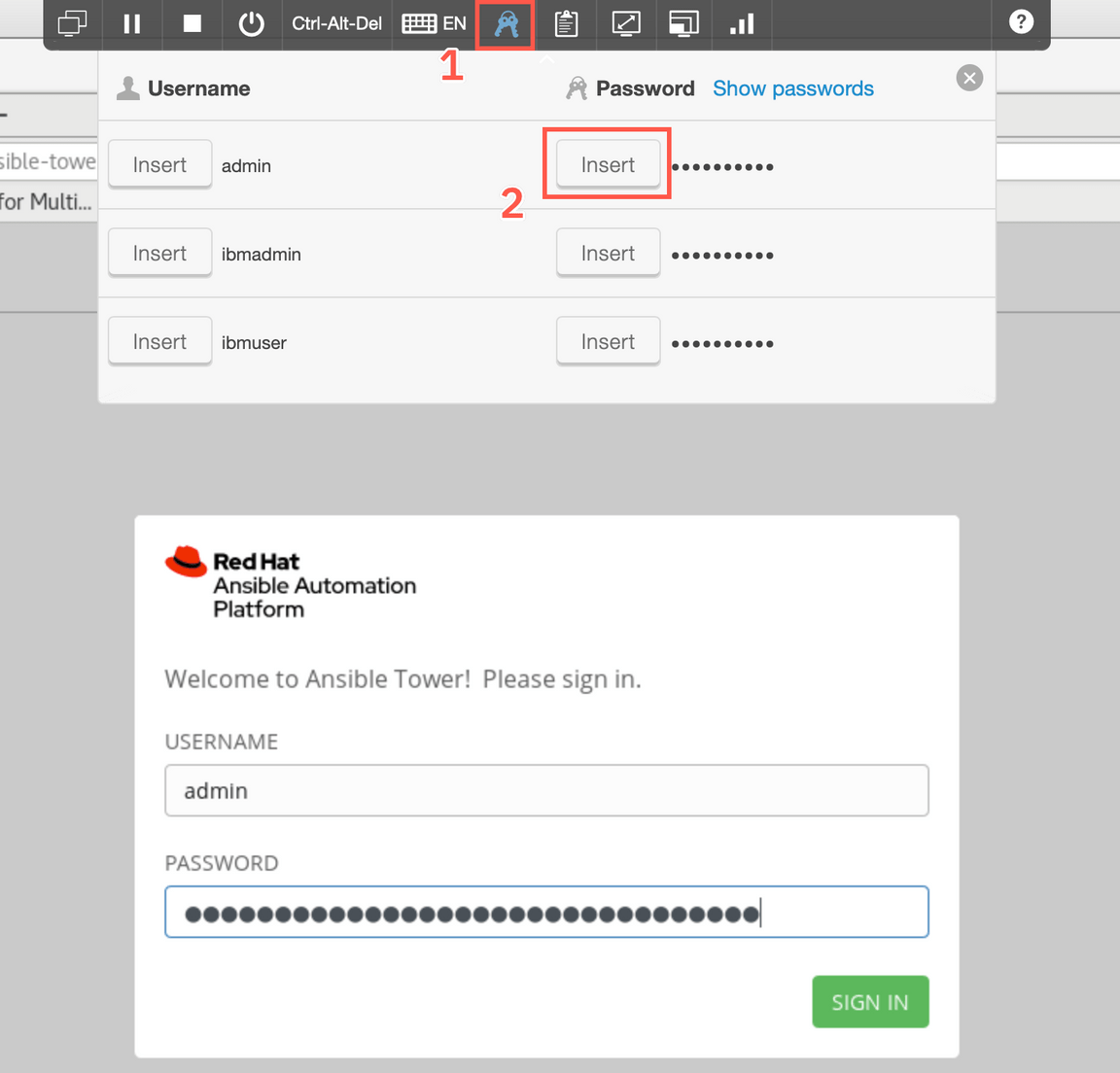Open the help question mark icon
Image resolution: width=1120 pixels, height=1073 pixels.
pyautogui.click(x=1022, y=21)
